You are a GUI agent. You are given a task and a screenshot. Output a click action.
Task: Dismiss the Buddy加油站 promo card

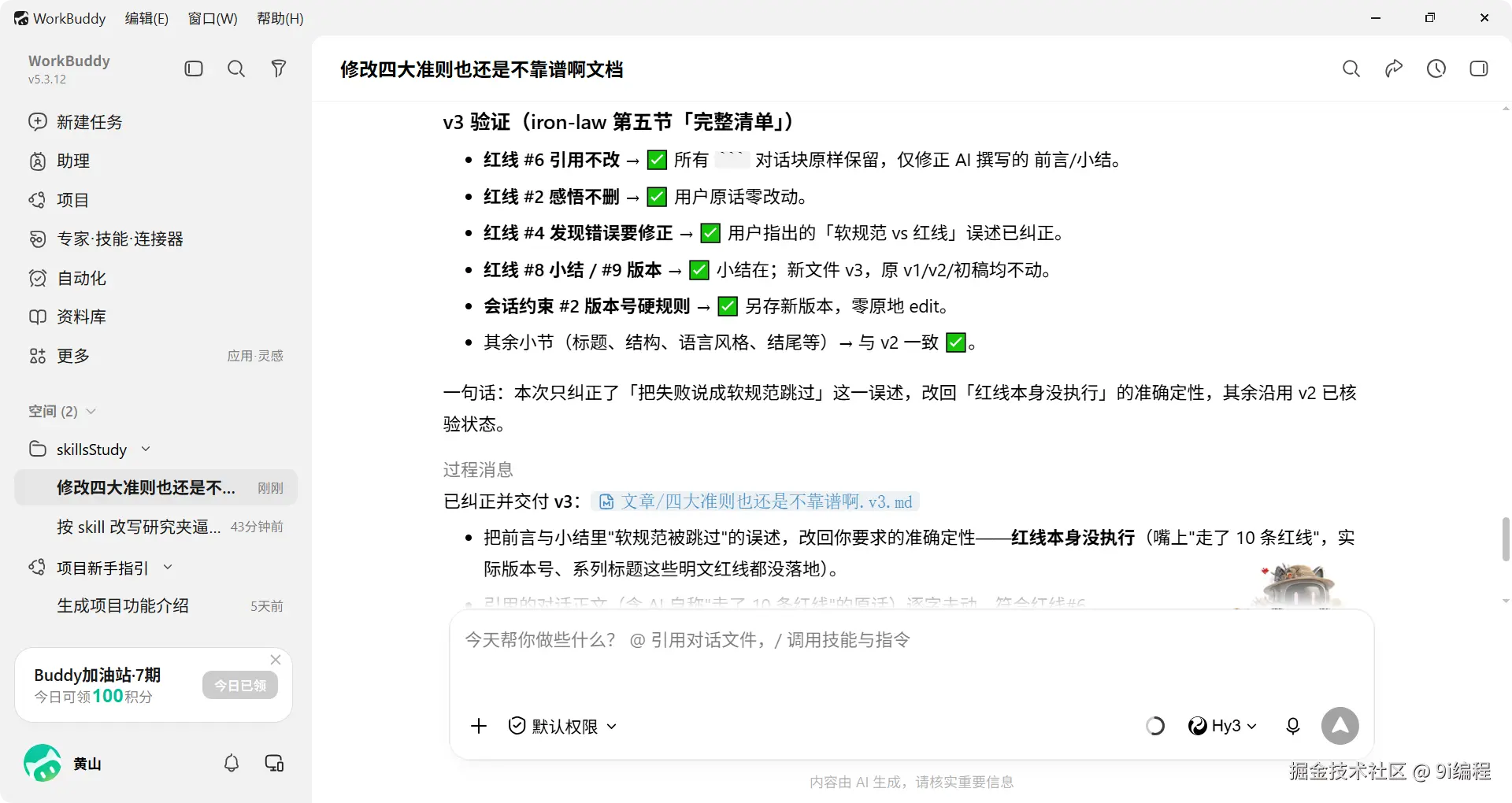tap(276, 660)
